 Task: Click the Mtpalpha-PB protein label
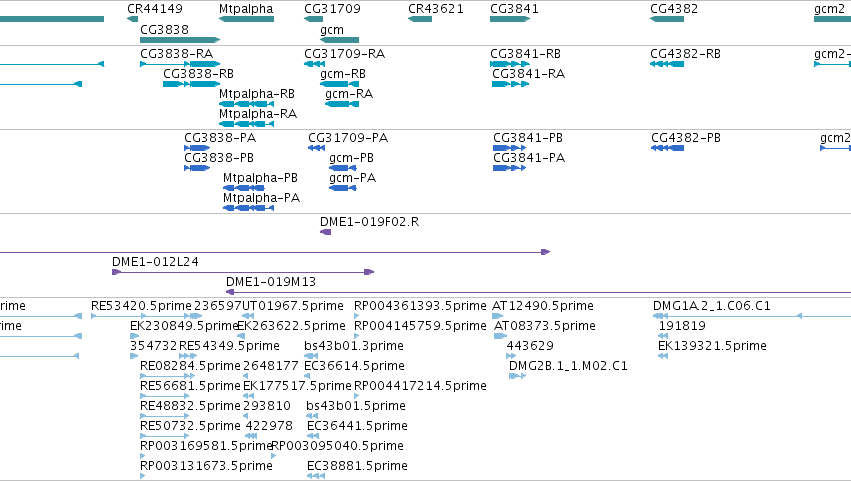[261, 178]
